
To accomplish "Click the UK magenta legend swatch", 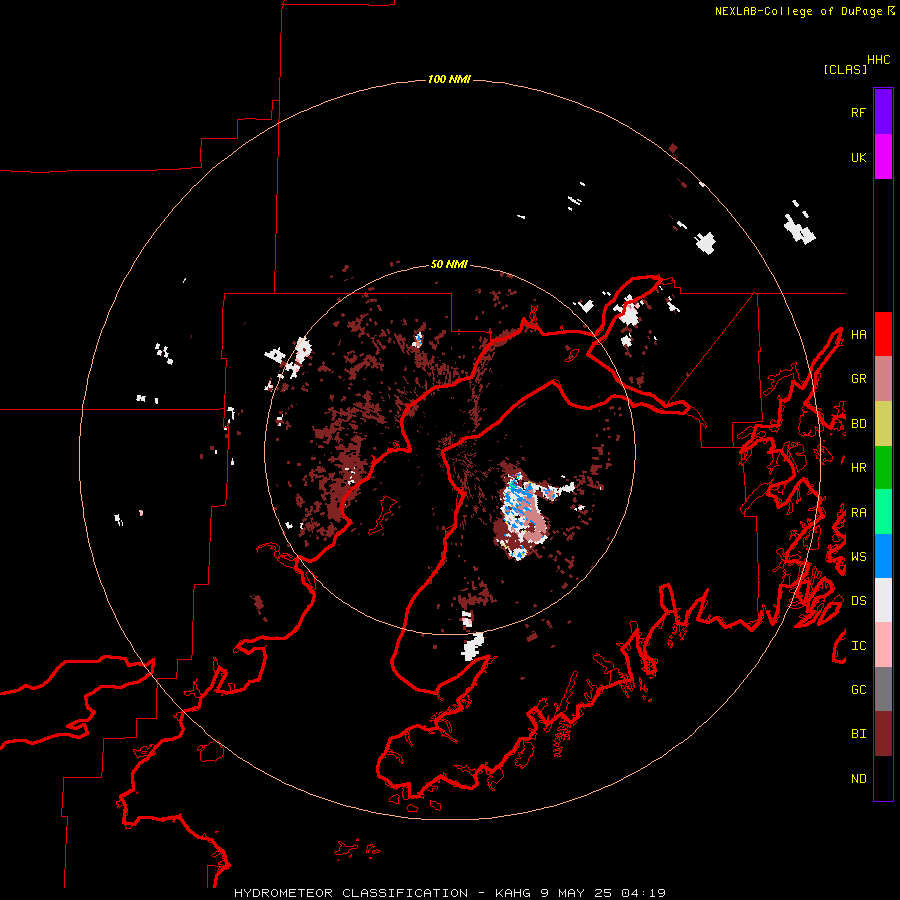I will [883, 157].
